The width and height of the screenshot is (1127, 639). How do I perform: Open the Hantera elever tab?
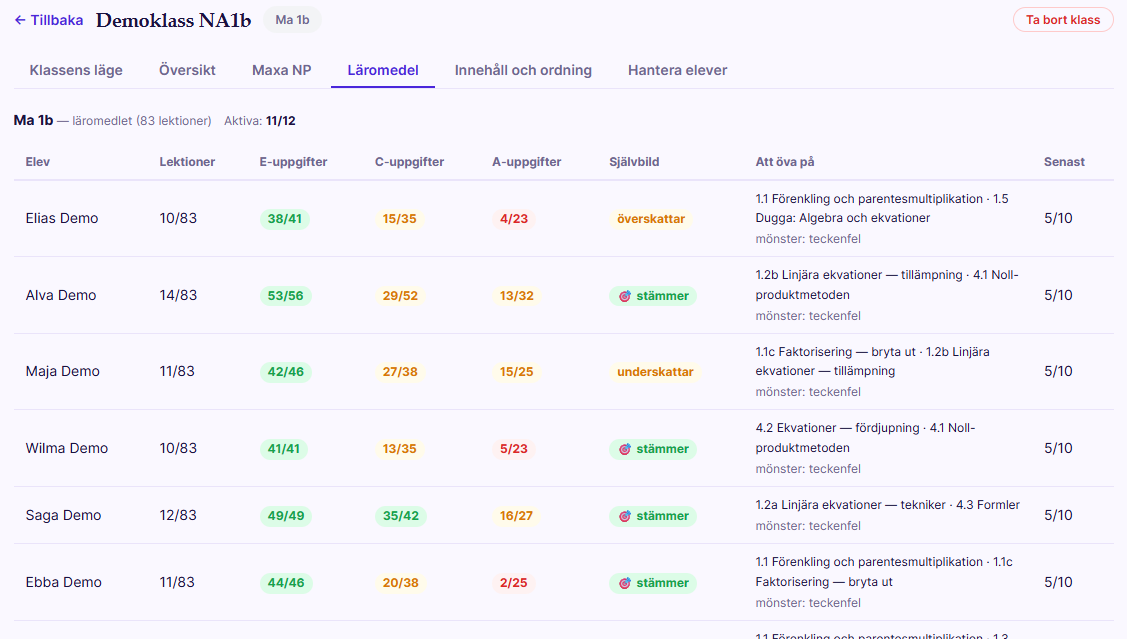pyautogui.click(x=678, y=70)
